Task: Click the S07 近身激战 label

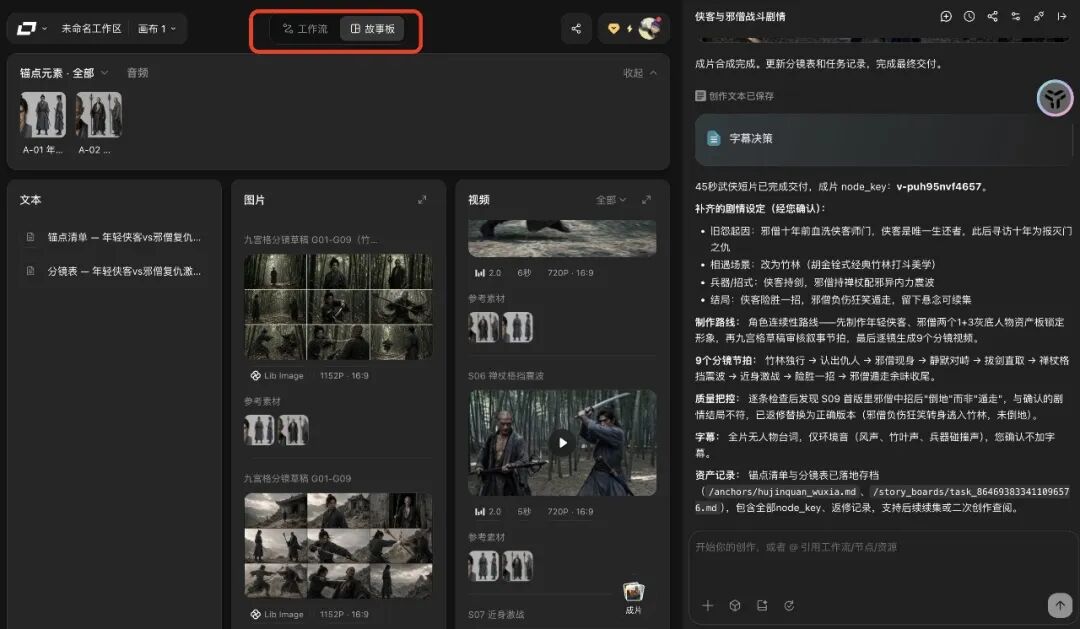Action: pyautogui.click(x=496, y=614)
